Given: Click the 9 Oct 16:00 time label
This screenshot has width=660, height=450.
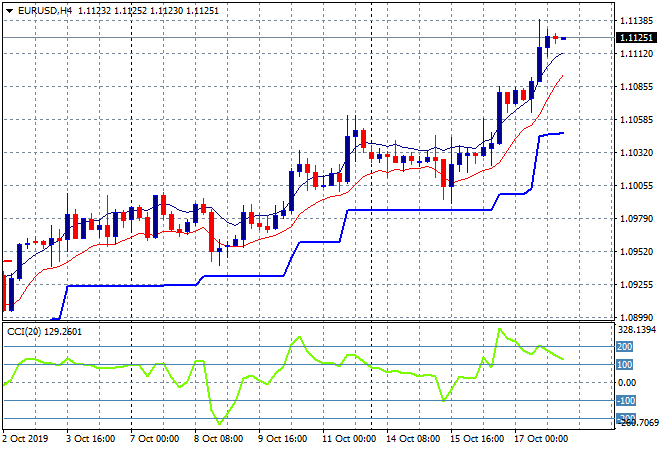Looking at the screenshot, I should (282, 439).
